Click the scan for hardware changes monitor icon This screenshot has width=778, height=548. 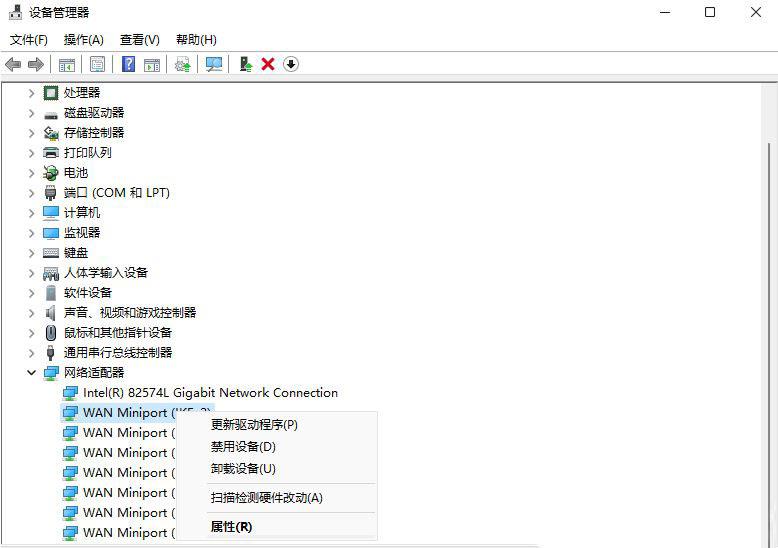214,64
